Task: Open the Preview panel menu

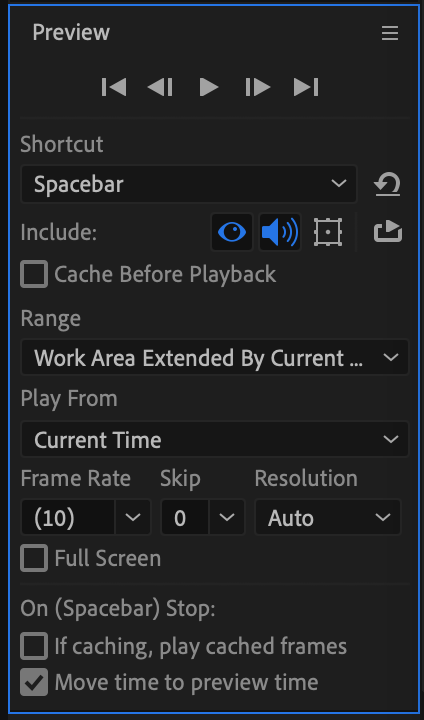Action: click(390, 33)
